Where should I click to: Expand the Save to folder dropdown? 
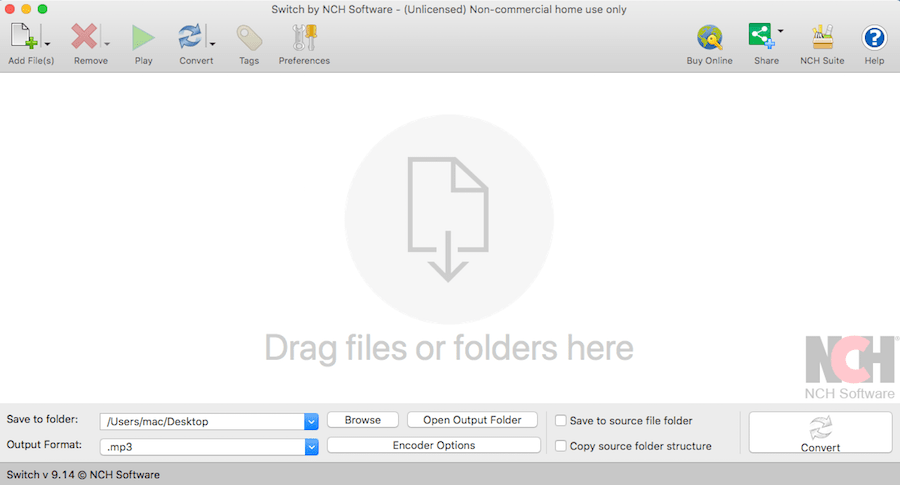pyautogui.click(x=311, y=421)
